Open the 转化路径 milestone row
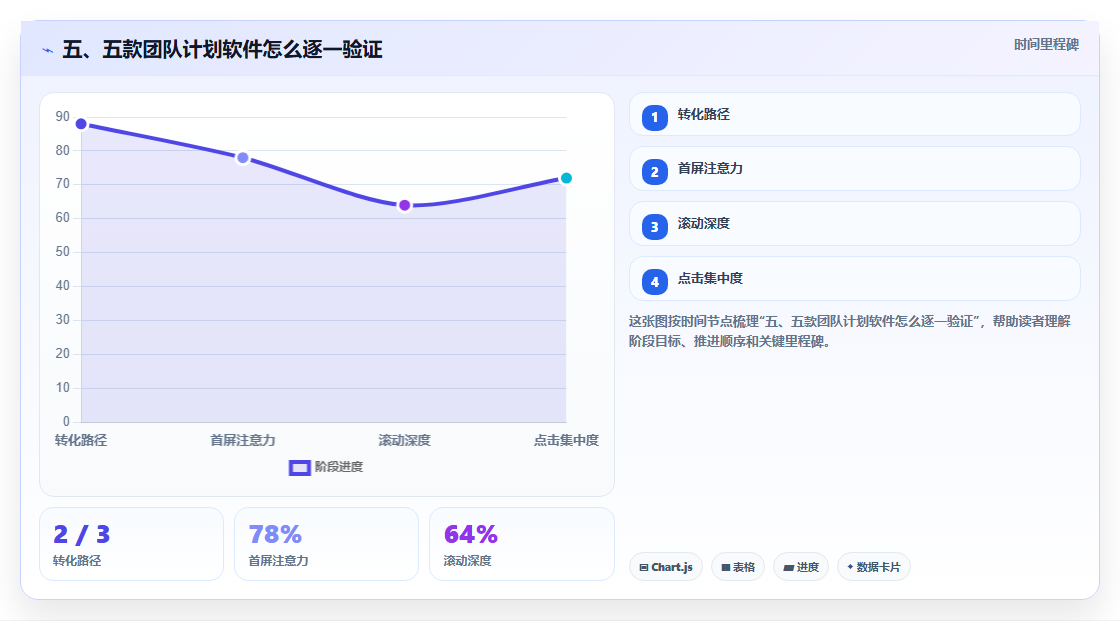Screen dimensions: 1120x621 (854, 114)
